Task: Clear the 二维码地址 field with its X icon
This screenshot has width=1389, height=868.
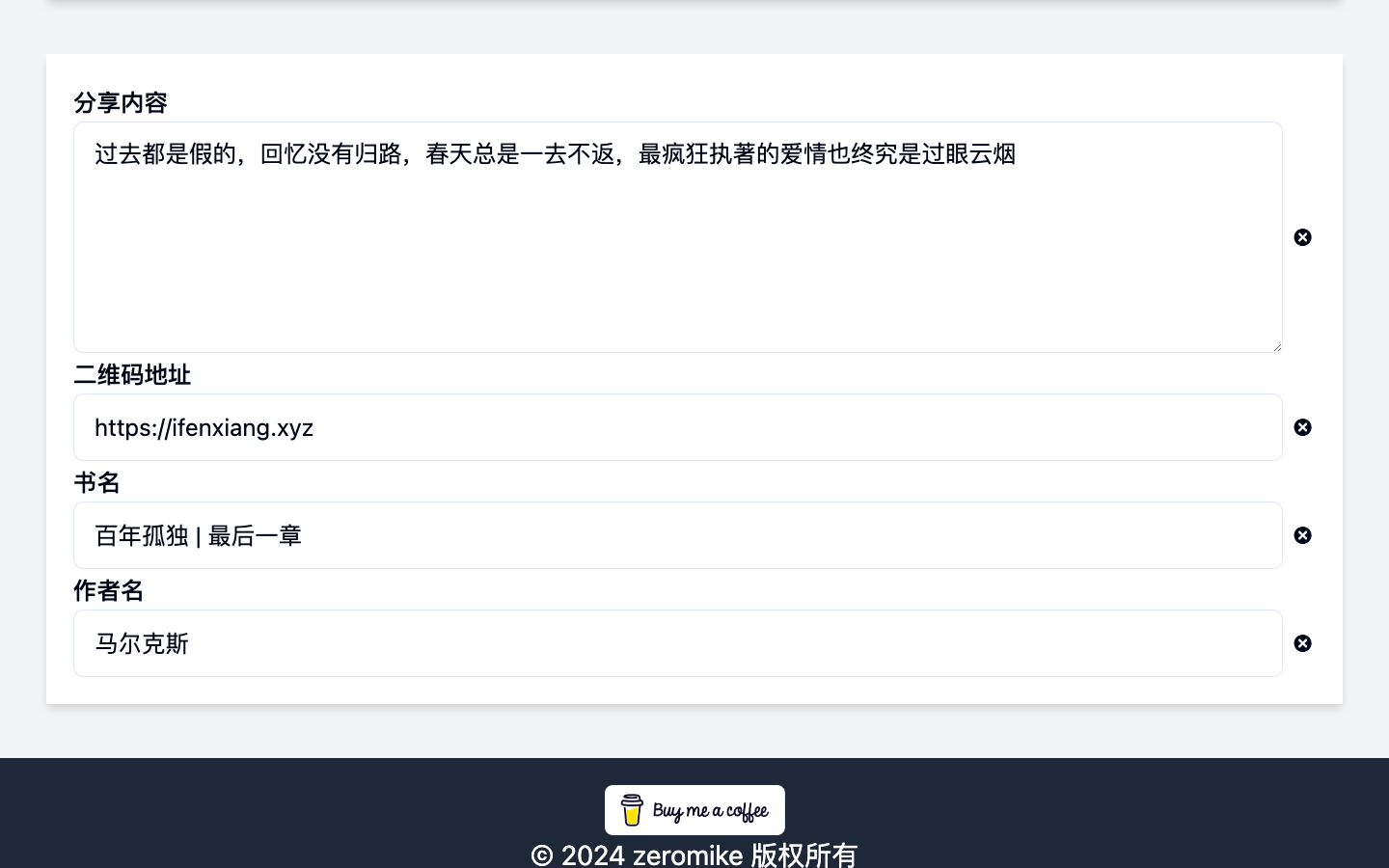Action: (1302, 427)
